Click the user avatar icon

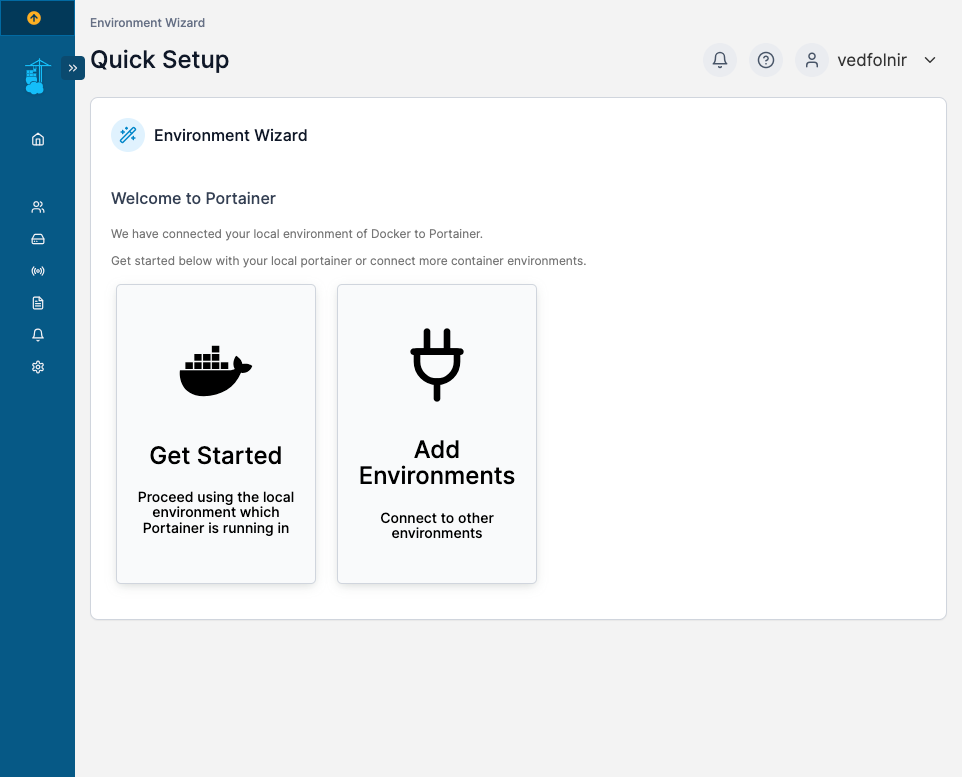pos(812,60)
